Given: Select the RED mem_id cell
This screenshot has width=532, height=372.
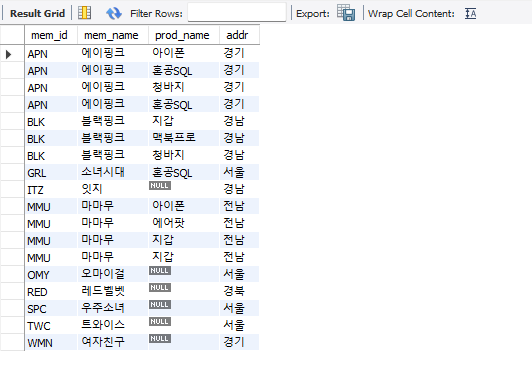Looking at the screenshot, I should coord(51,291).
